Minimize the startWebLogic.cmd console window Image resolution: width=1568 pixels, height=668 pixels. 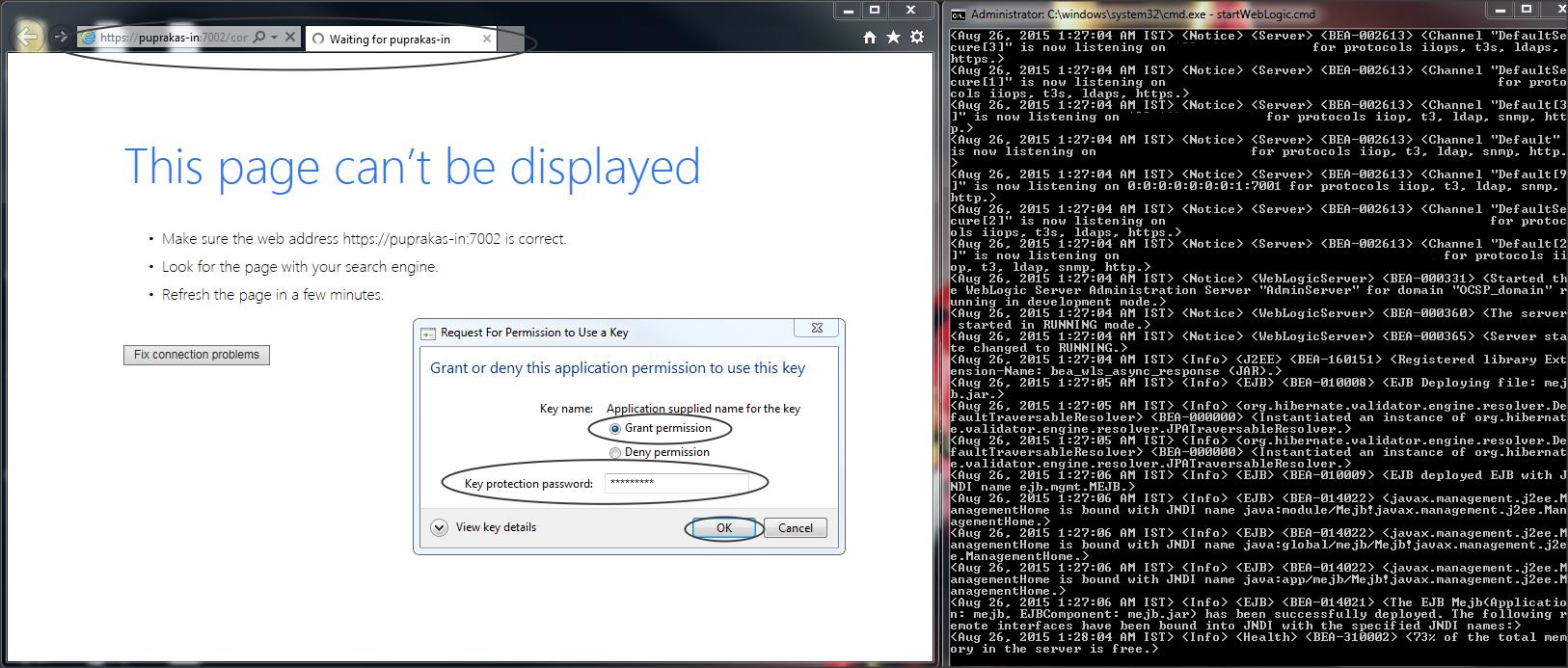1500,10
